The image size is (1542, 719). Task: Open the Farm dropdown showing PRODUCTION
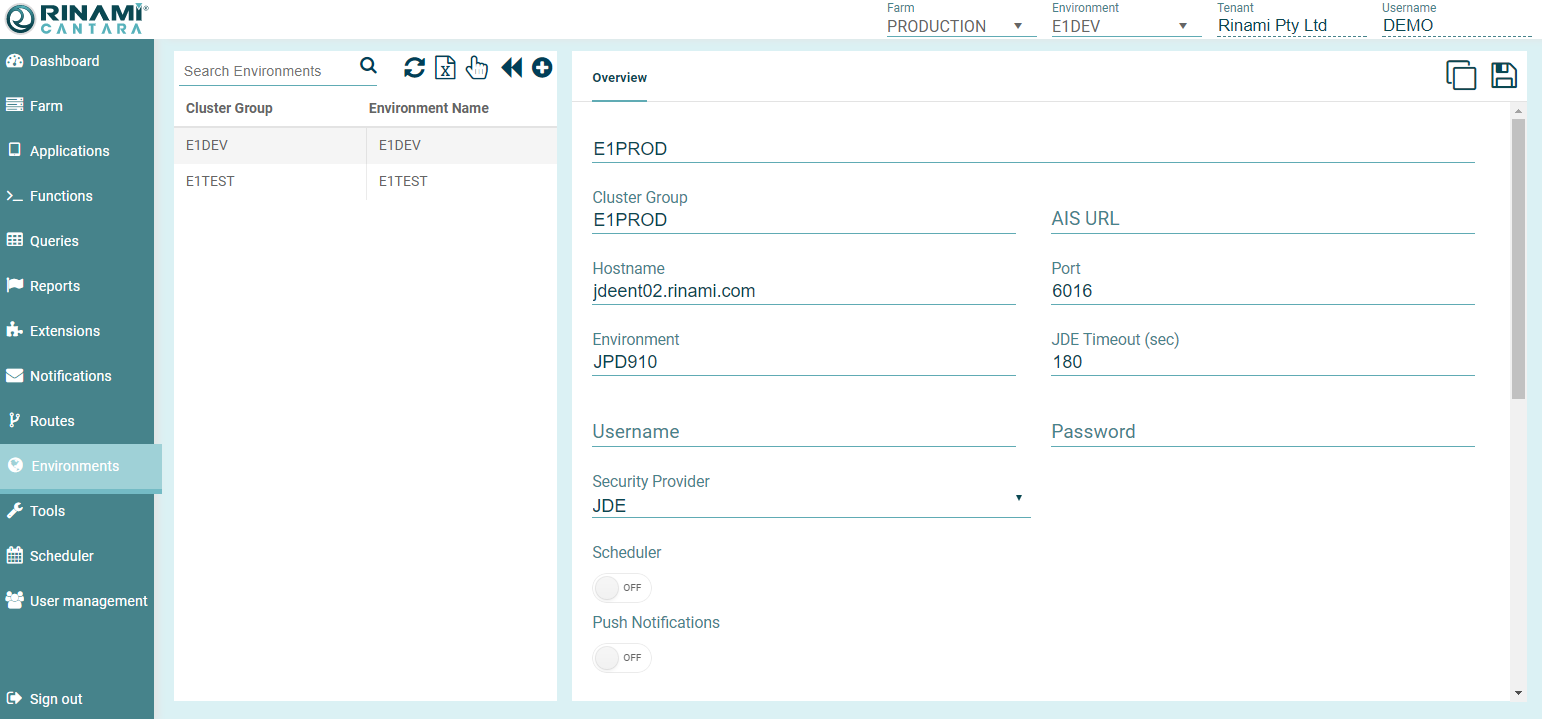[960, 26]
